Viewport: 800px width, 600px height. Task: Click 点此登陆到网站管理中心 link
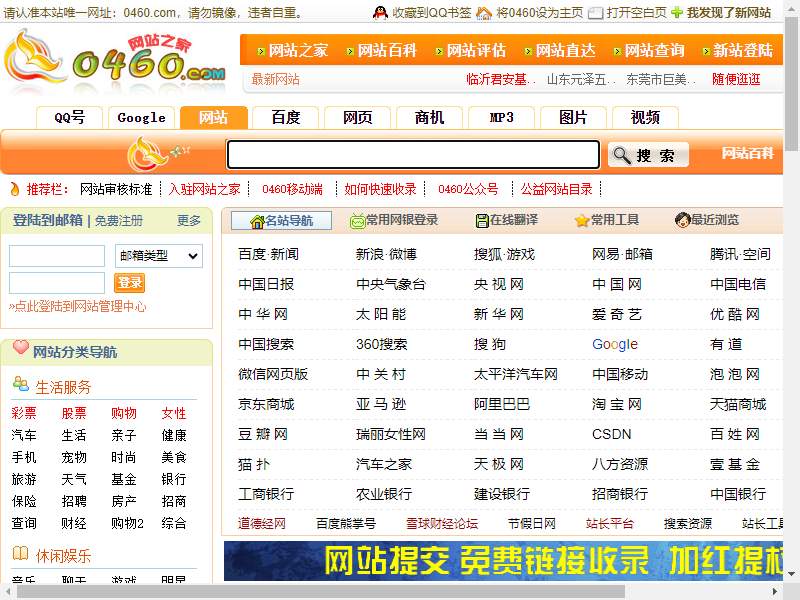pos(78,306)
